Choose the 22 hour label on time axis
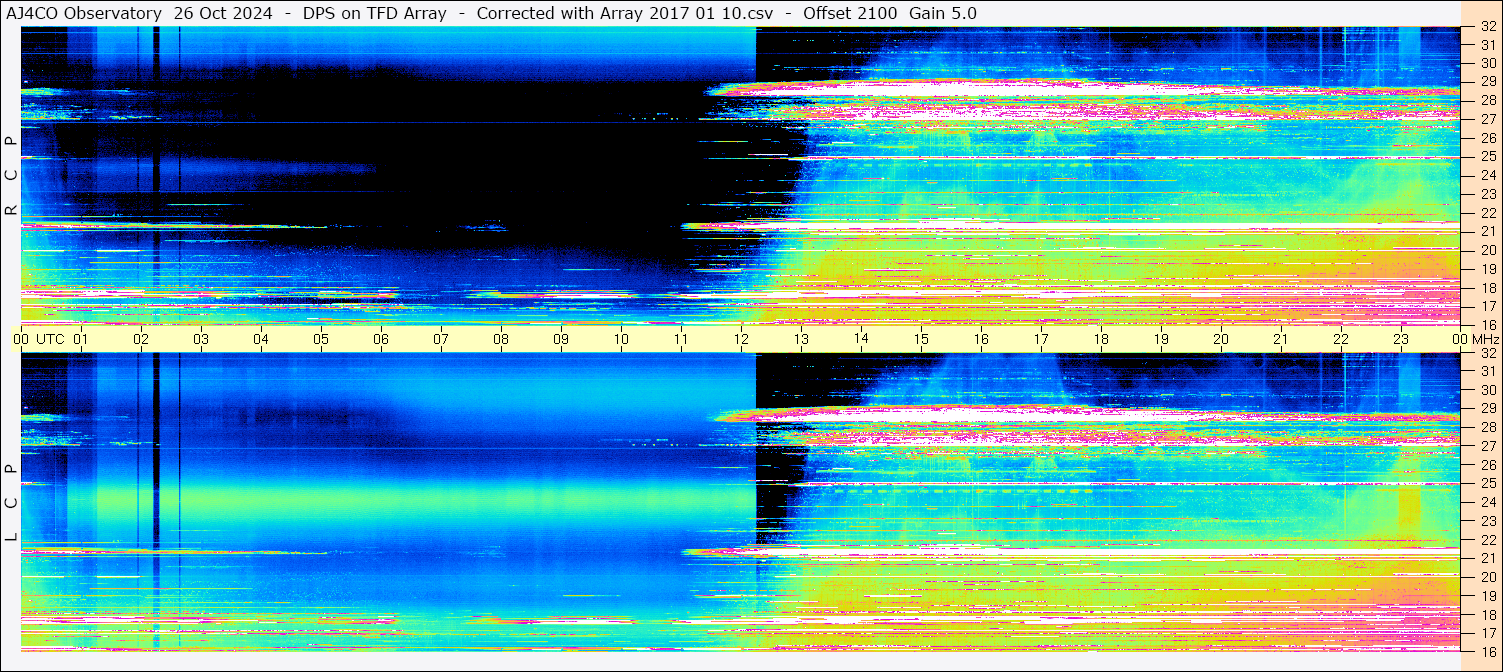The height and width of the screenshot is (672, 1503). tap(1341, 339)
